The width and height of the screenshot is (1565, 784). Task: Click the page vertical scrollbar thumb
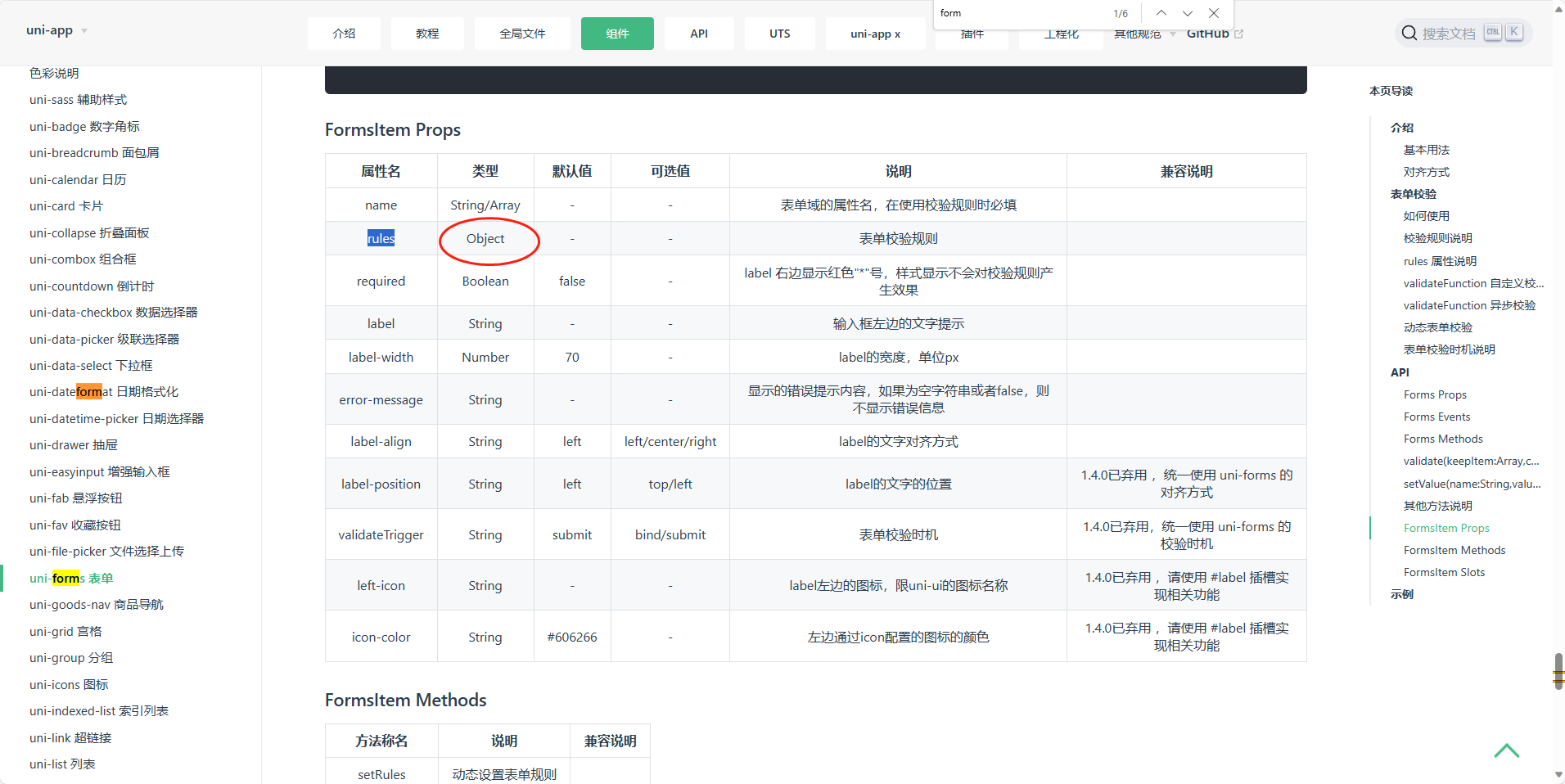click(1558, 671)
